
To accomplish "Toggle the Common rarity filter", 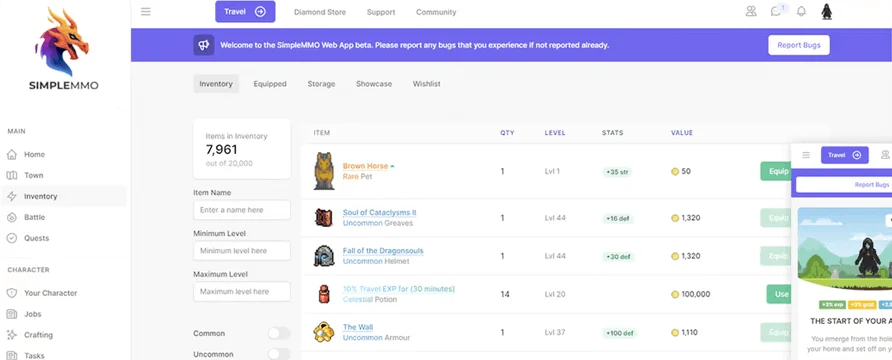I will (x=279, y=333).
